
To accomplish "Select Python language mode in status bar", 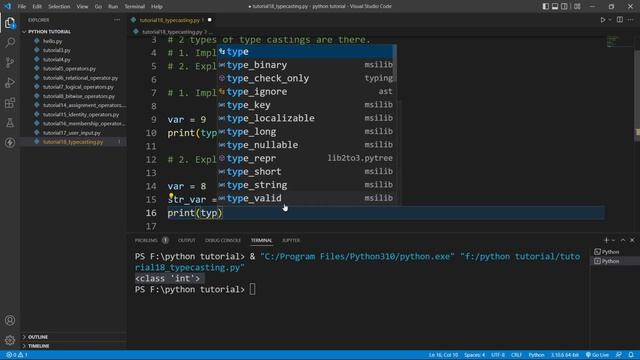I will pyautogui.click(x=536, y=355).
